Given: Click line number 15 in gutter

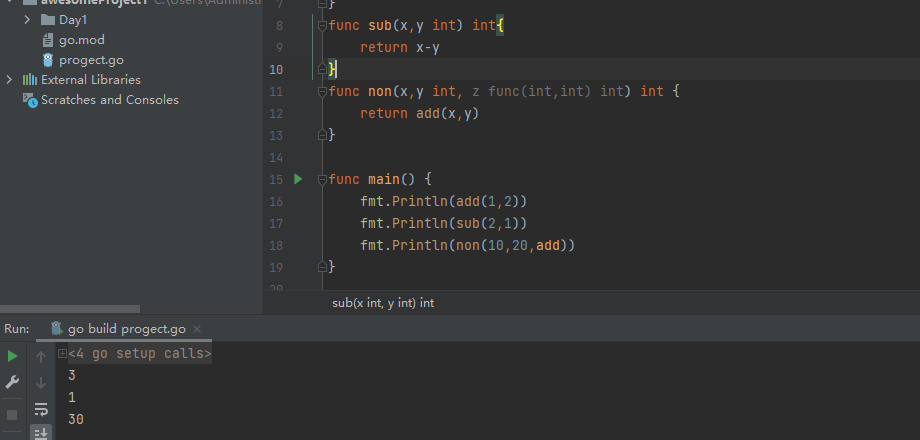Looking at the screenshot, I should pyautogui.click(x=276, y=180).
